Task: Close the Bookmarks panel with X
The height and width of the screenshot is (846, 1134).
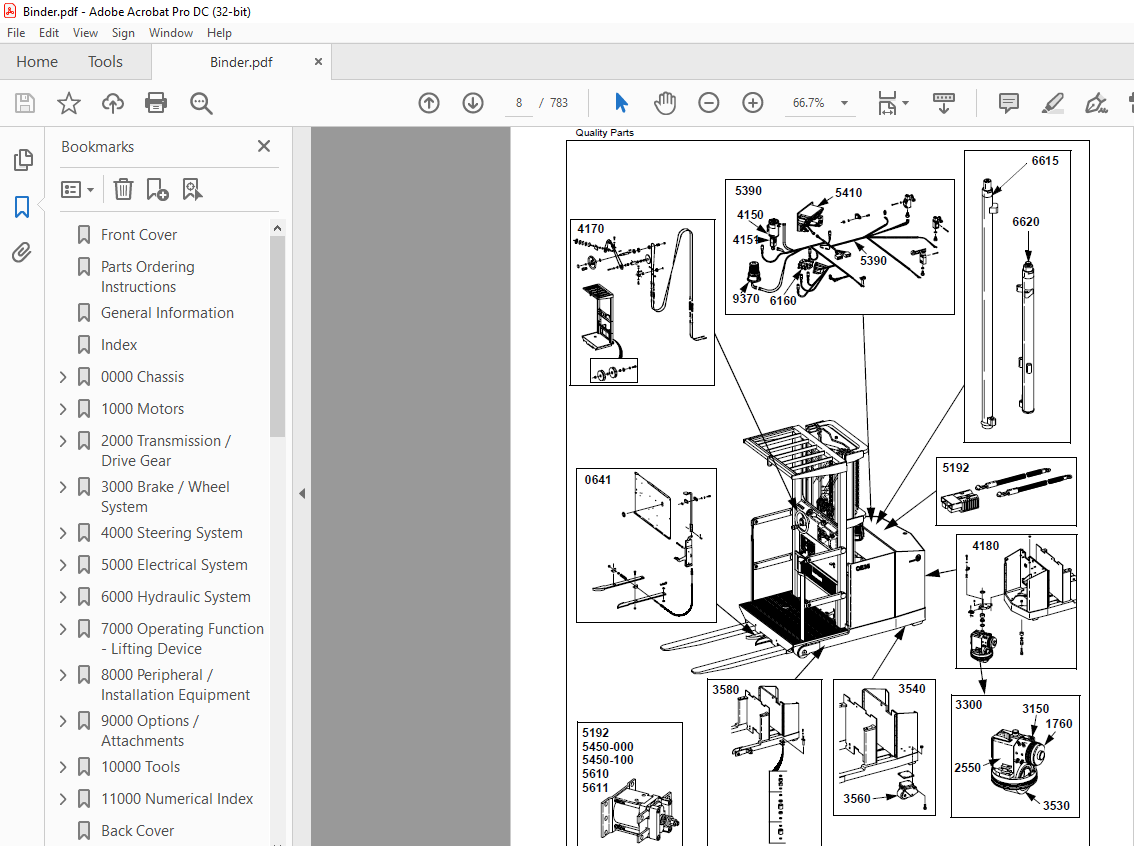Action: coord(264,146)
